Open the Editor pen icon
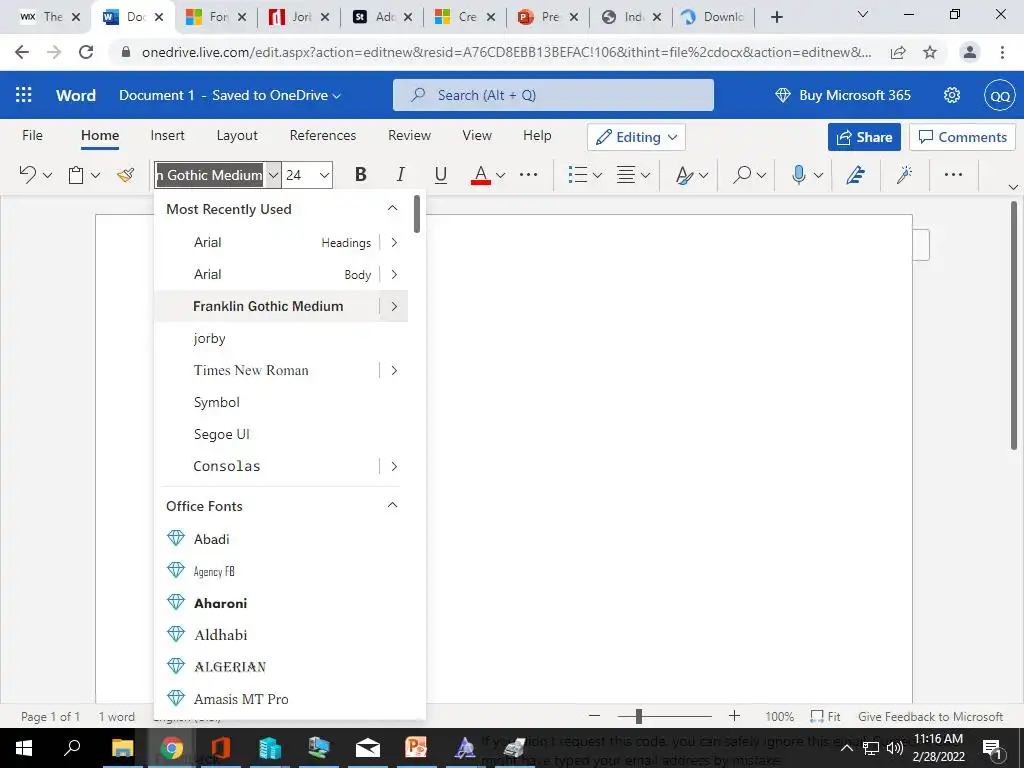The width and height of the screenshot is (1024, 768). pos(856,175)
